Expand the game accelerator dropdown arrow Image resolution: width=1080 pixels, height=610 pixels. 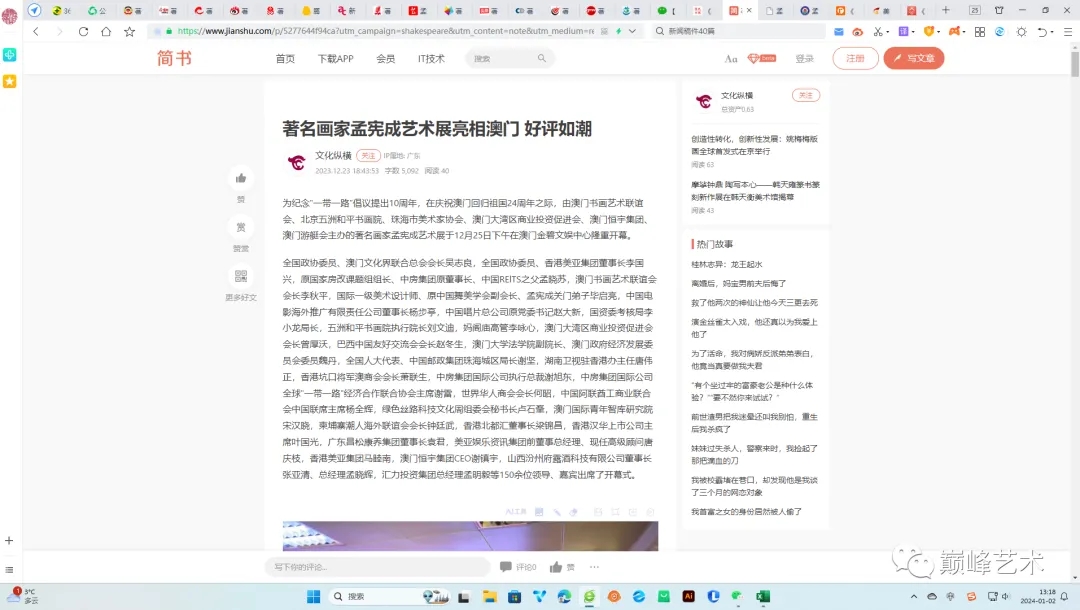coord(964,31)
